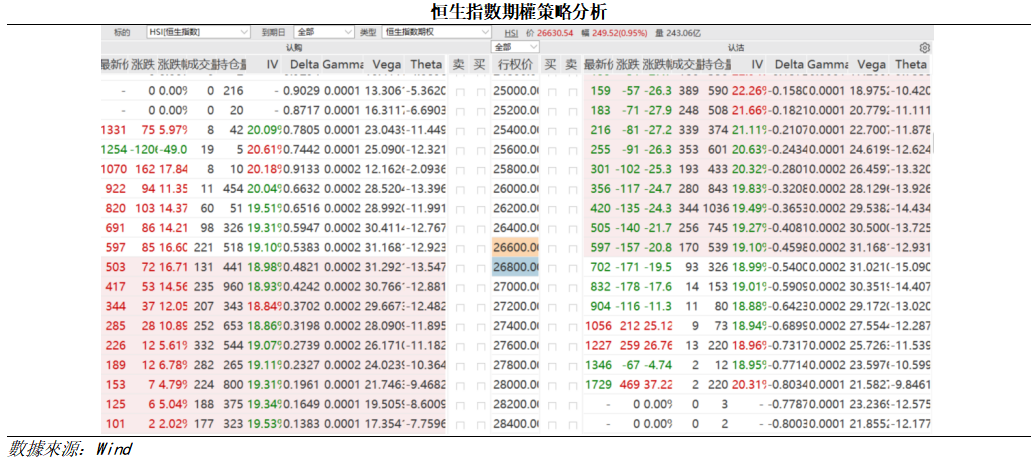This screenshot has width=1036, height=463.
Task: Select the orange highlighted strike 26600.00 cell
Action: [x=515, y=247]
